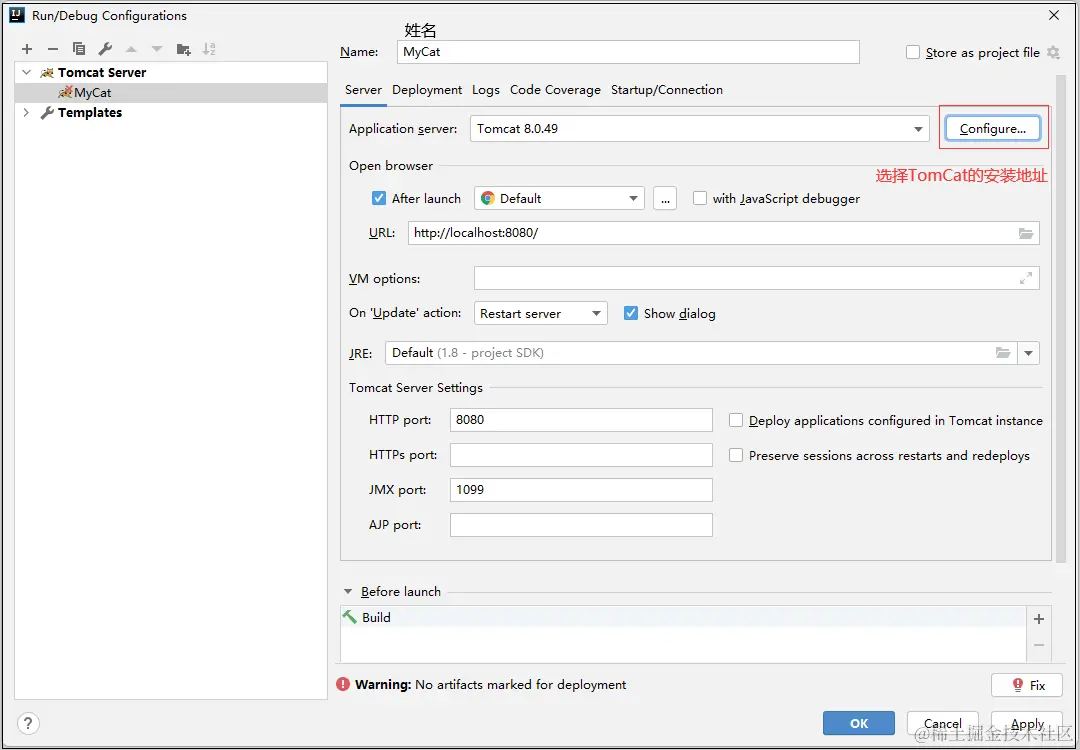The image size is (1080, 750).
Task: Click the browser ellipsis button
Action: [665, 198]
